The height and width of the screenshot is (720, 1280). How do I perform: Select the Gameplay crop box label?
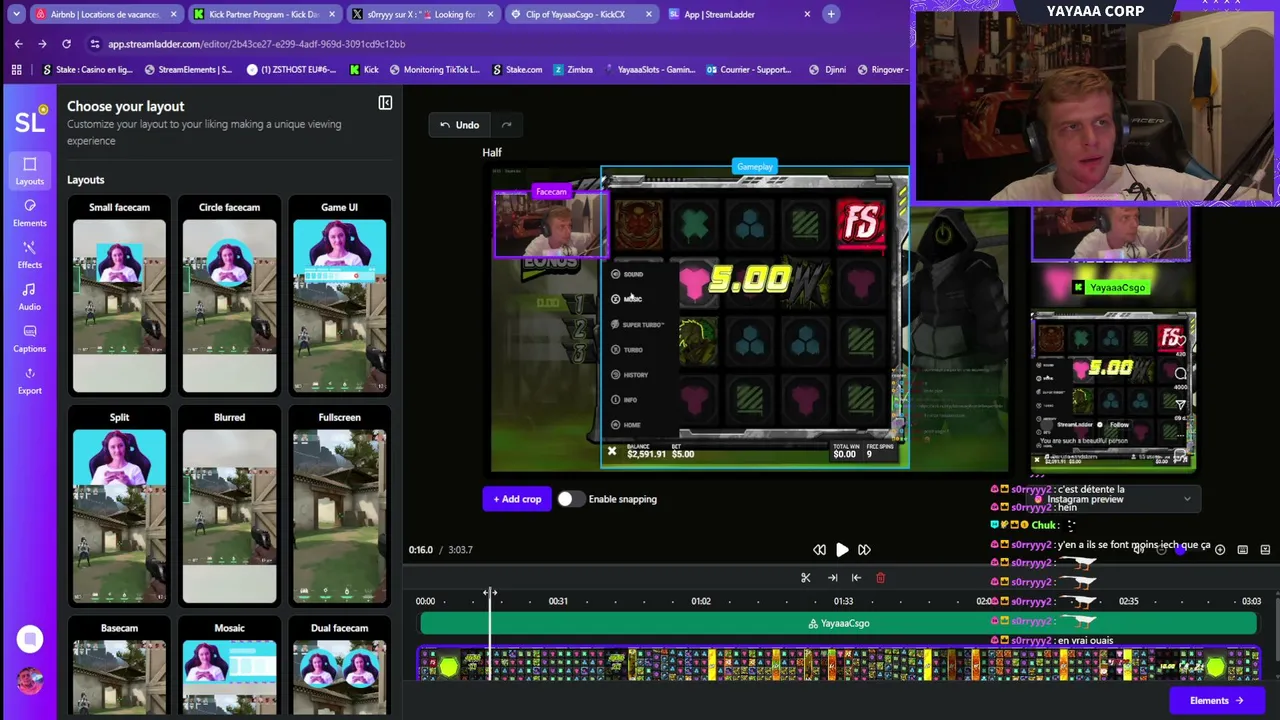tap(755, 167)
